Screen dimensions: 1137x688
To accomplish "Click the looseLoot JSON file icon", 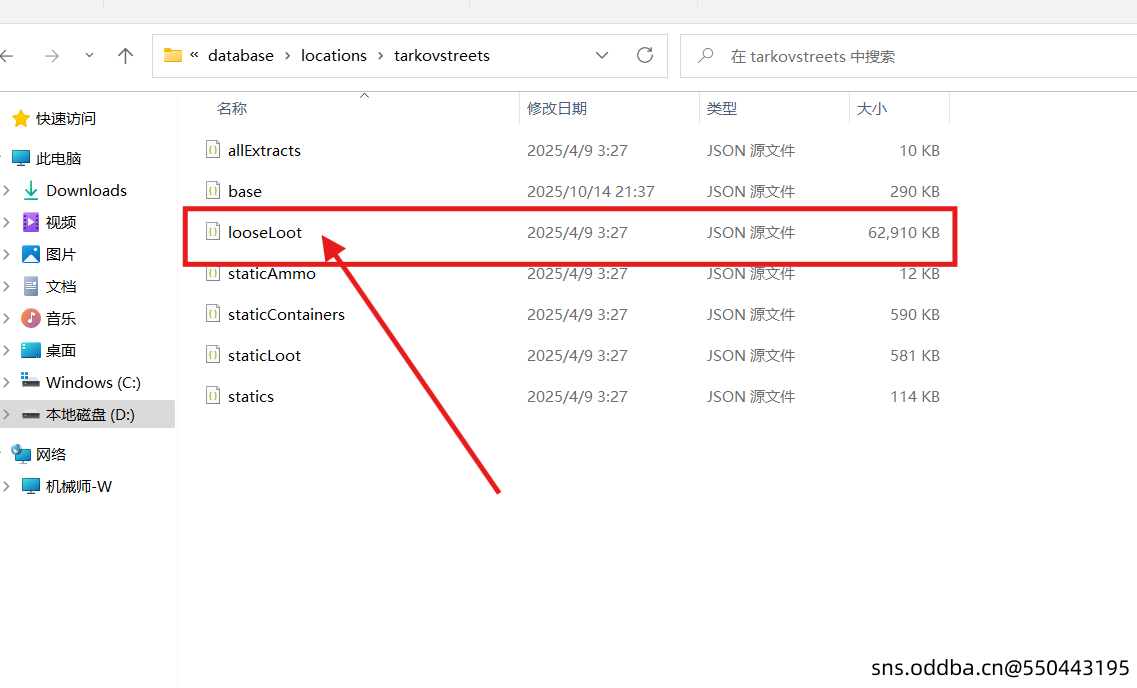I will click(212, 232).
